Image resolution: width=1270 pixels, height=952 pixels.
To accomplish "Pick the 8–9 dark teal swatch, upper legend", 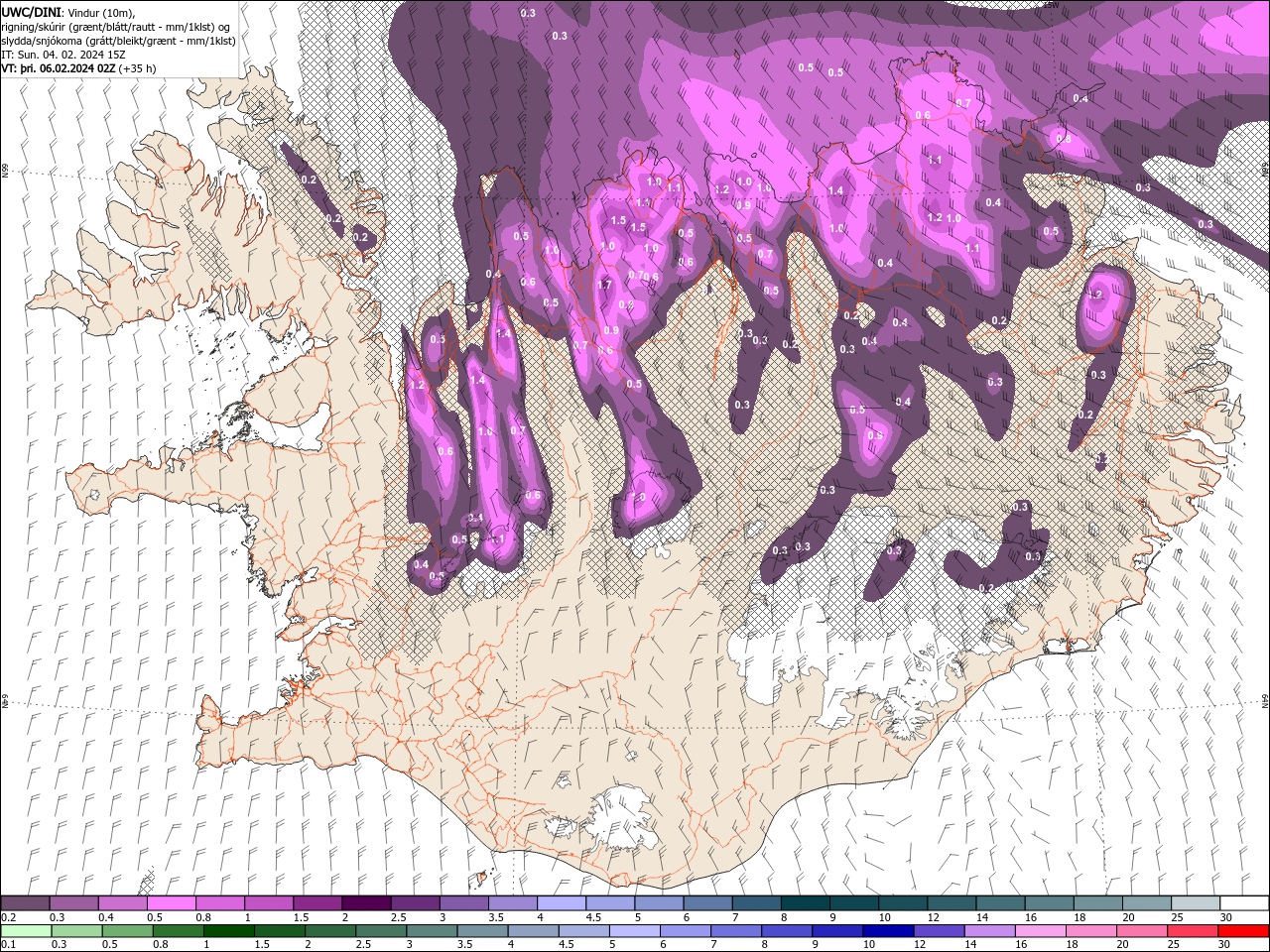I will 806,903.
